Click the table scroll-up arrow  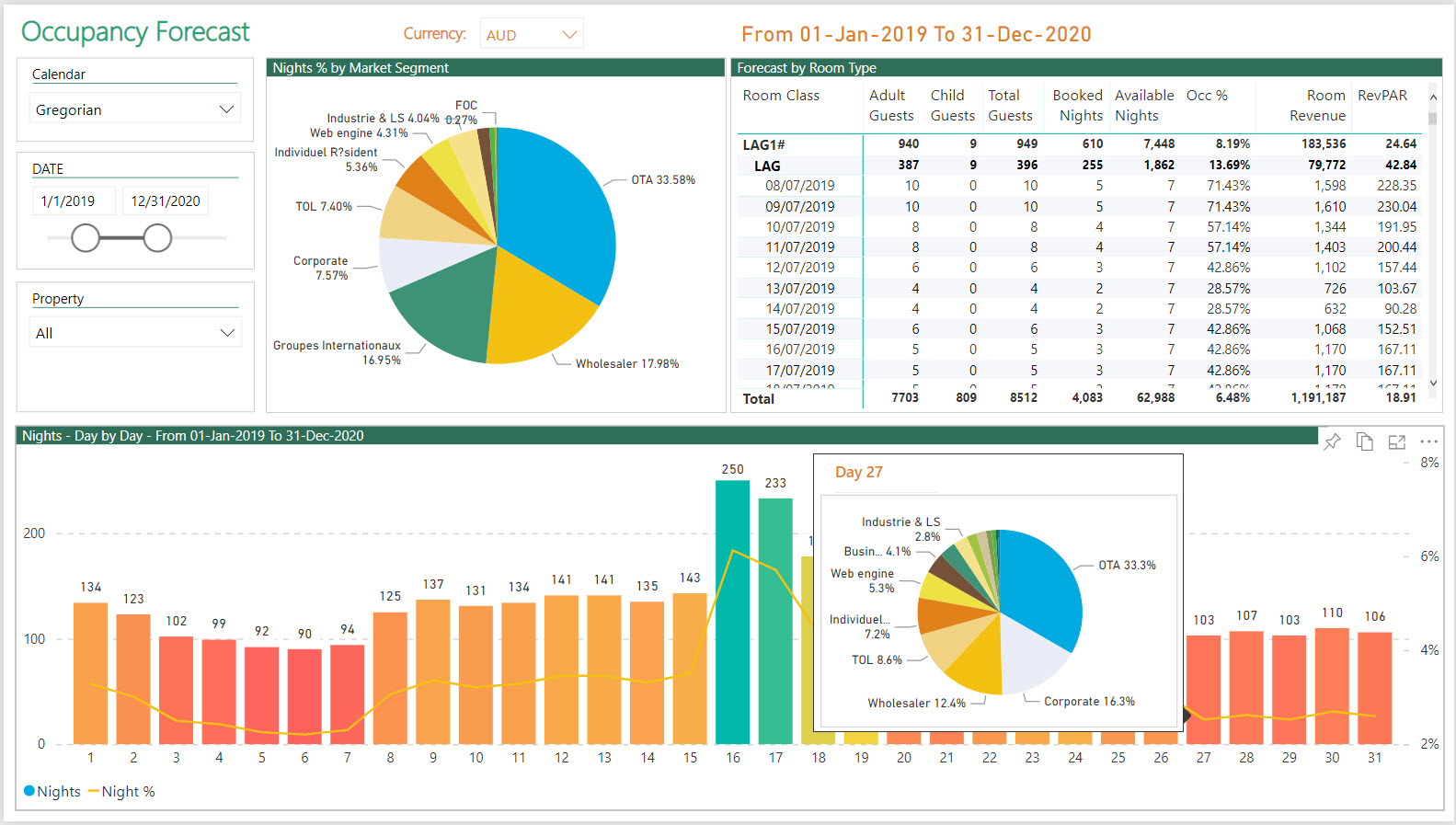(1433, 97)
